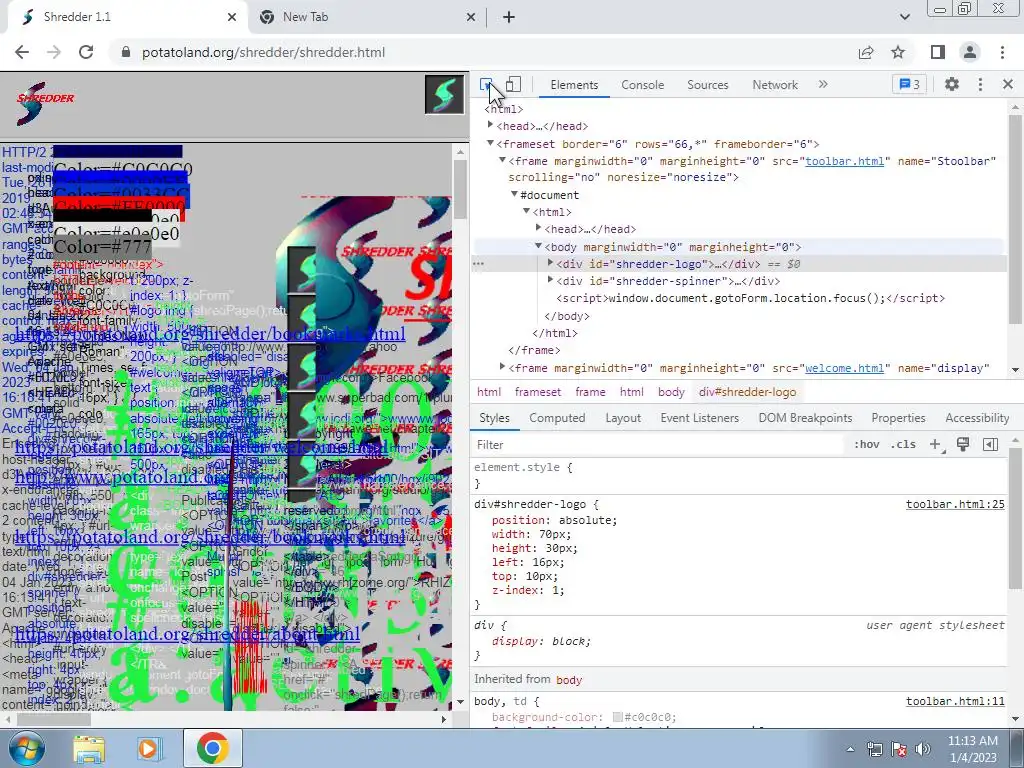Toggle the .cls class editor

click(x=903, y=445)
